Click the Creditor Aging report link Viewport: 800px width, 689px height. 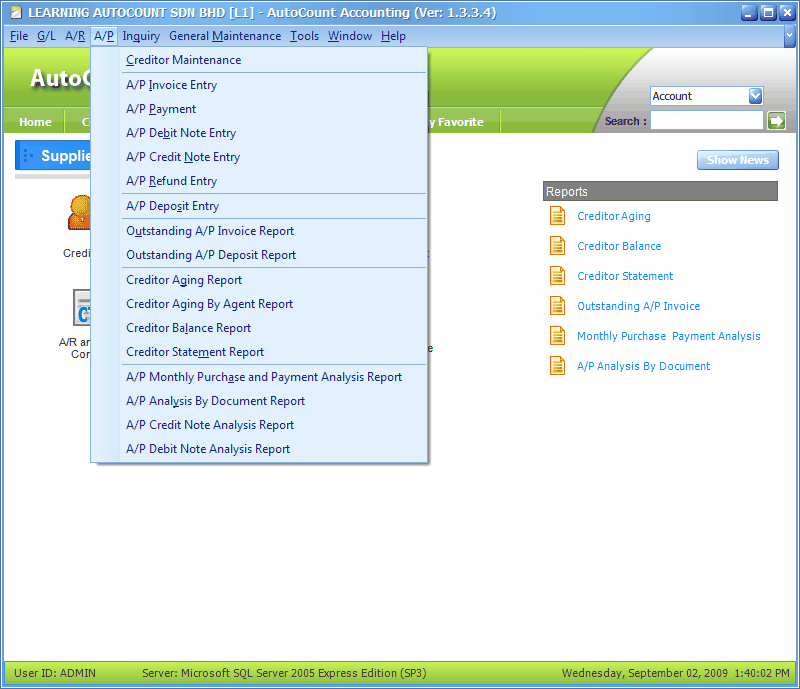click(614, 216)
